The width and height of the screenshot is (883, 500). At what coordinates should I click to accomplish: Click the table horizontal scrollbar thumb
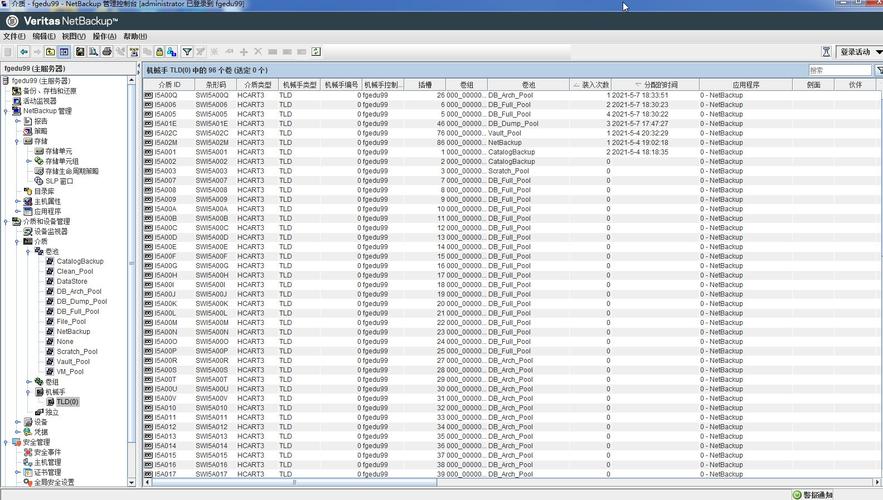tap(294, 483)
